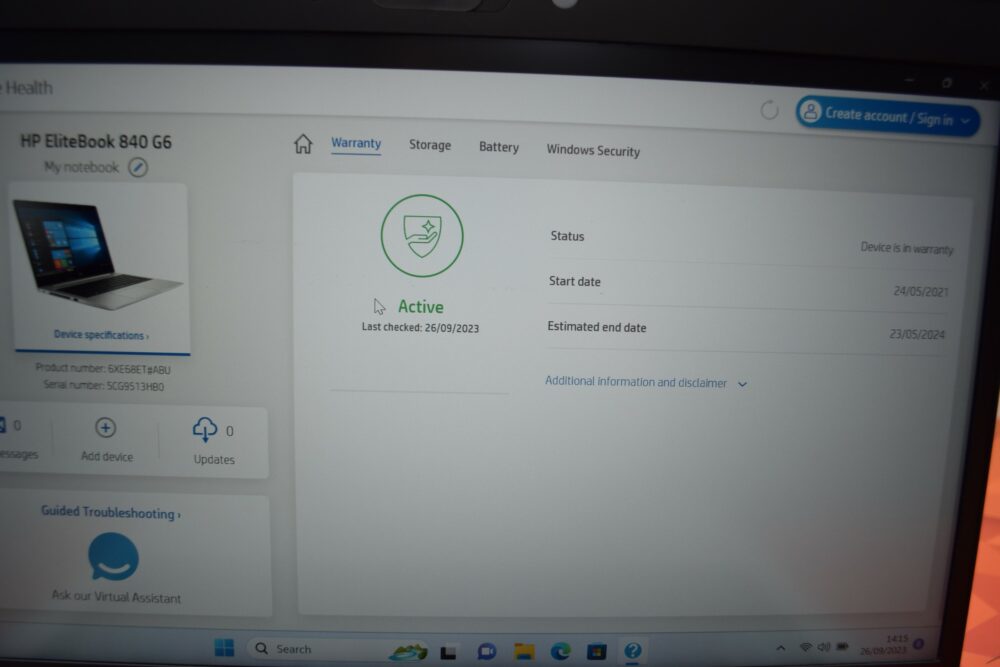Edit the My notebook nickname

click(x=138, y=168)
